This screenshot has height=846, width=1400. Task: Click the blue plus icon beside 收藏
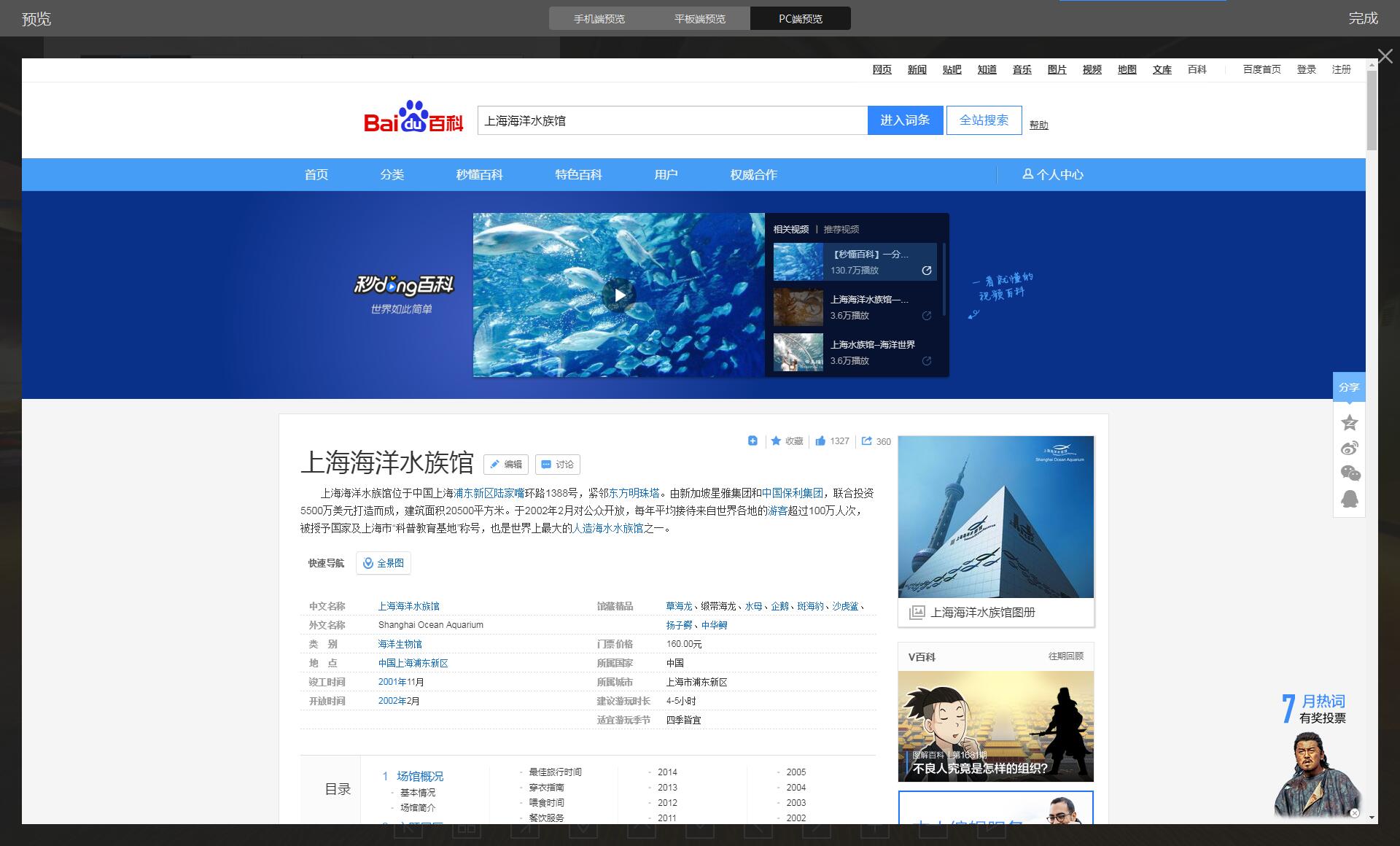point(752,441)
